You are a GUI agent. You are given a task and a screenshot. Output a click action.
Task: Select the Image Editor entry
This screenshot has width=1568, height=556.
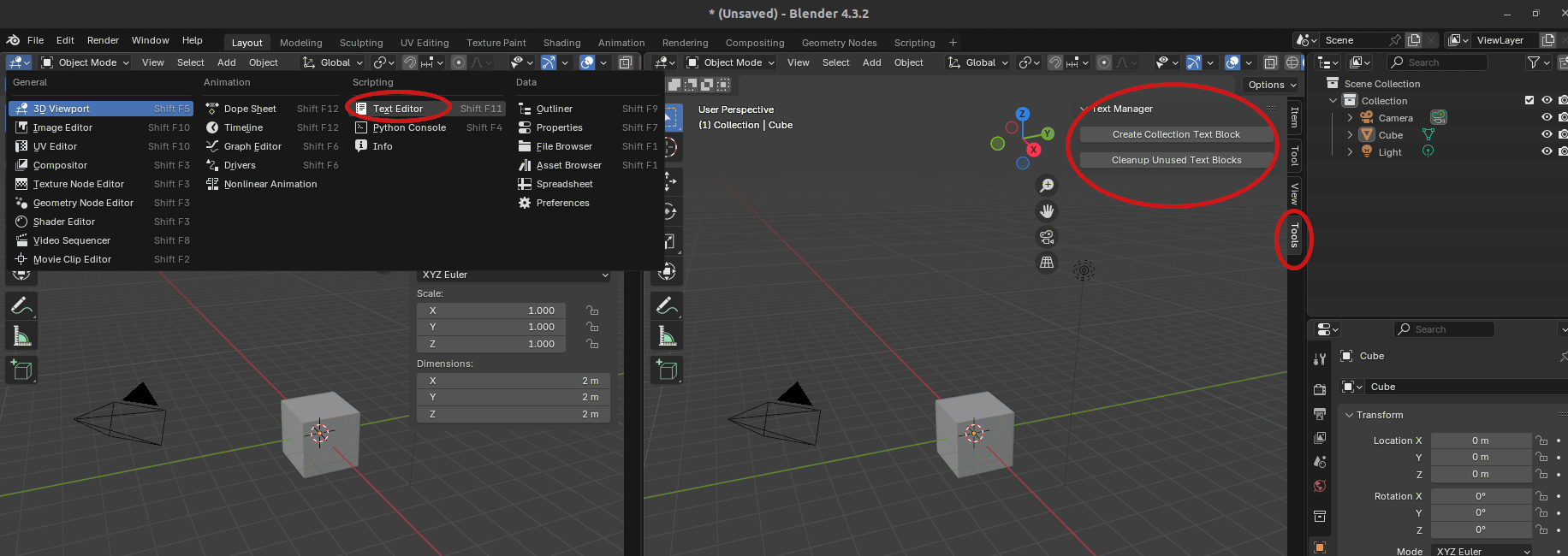pos(101,127)
